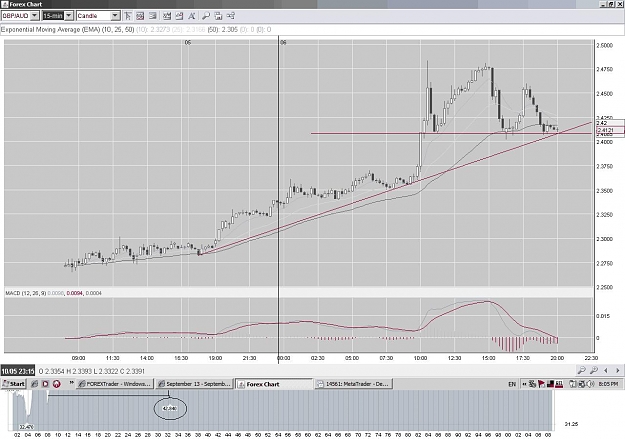Screen dimensions: 625x439
Task: Click the MACD (12, 26, 9) label
Action: 26,293
